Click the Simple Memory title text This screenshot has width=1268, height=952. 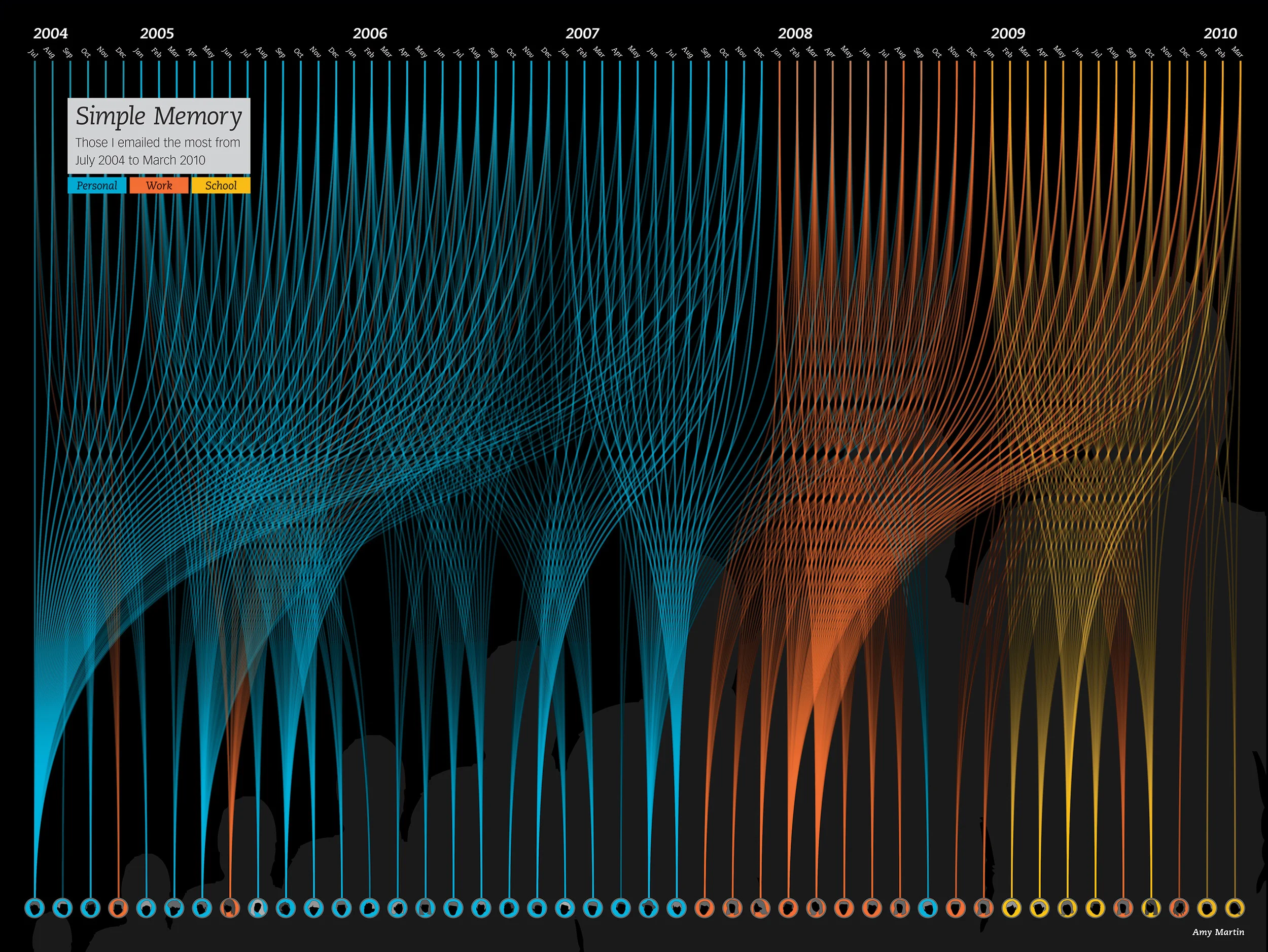159,116
